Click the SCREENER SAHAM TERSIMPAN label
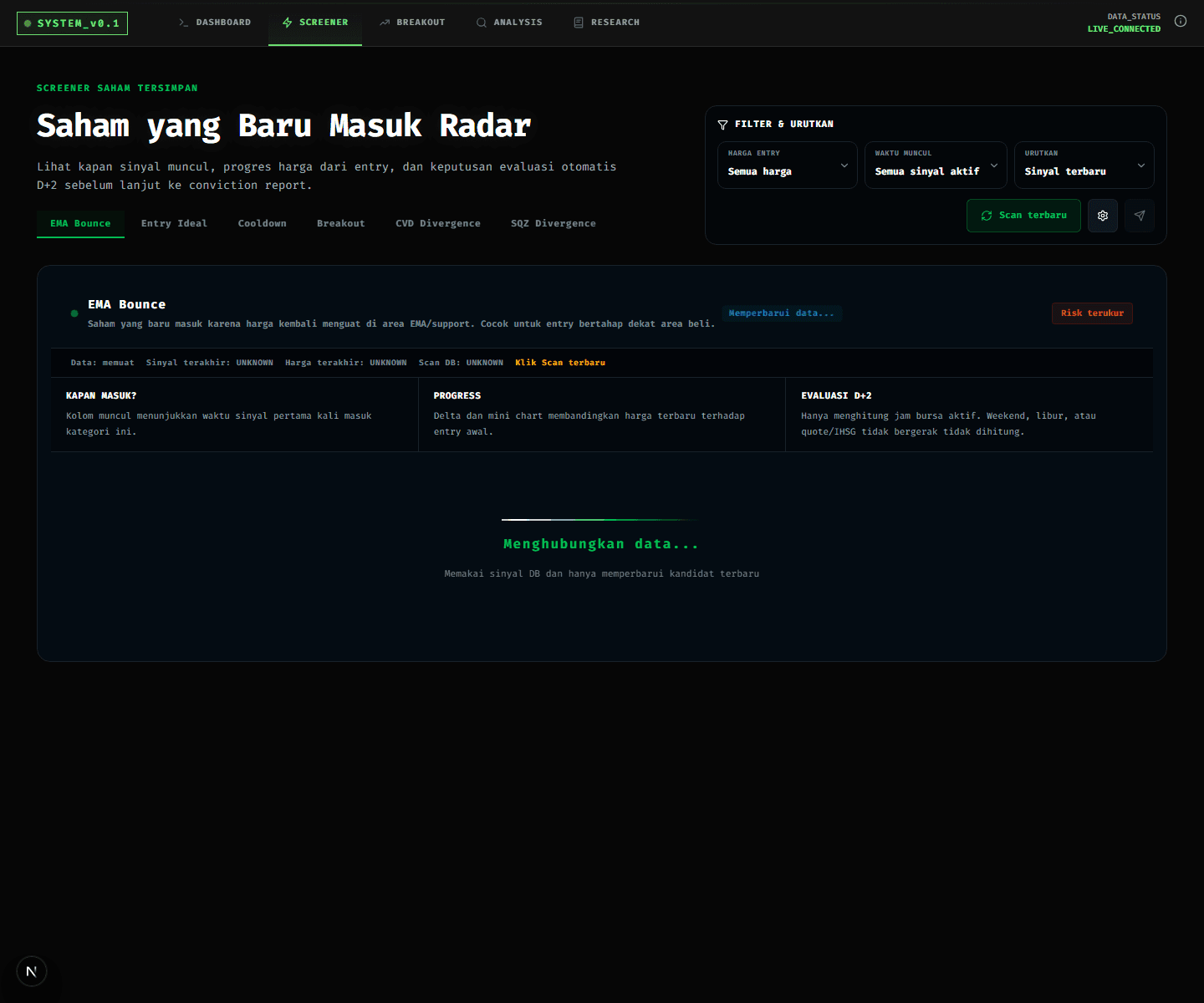 coord(117,88)
